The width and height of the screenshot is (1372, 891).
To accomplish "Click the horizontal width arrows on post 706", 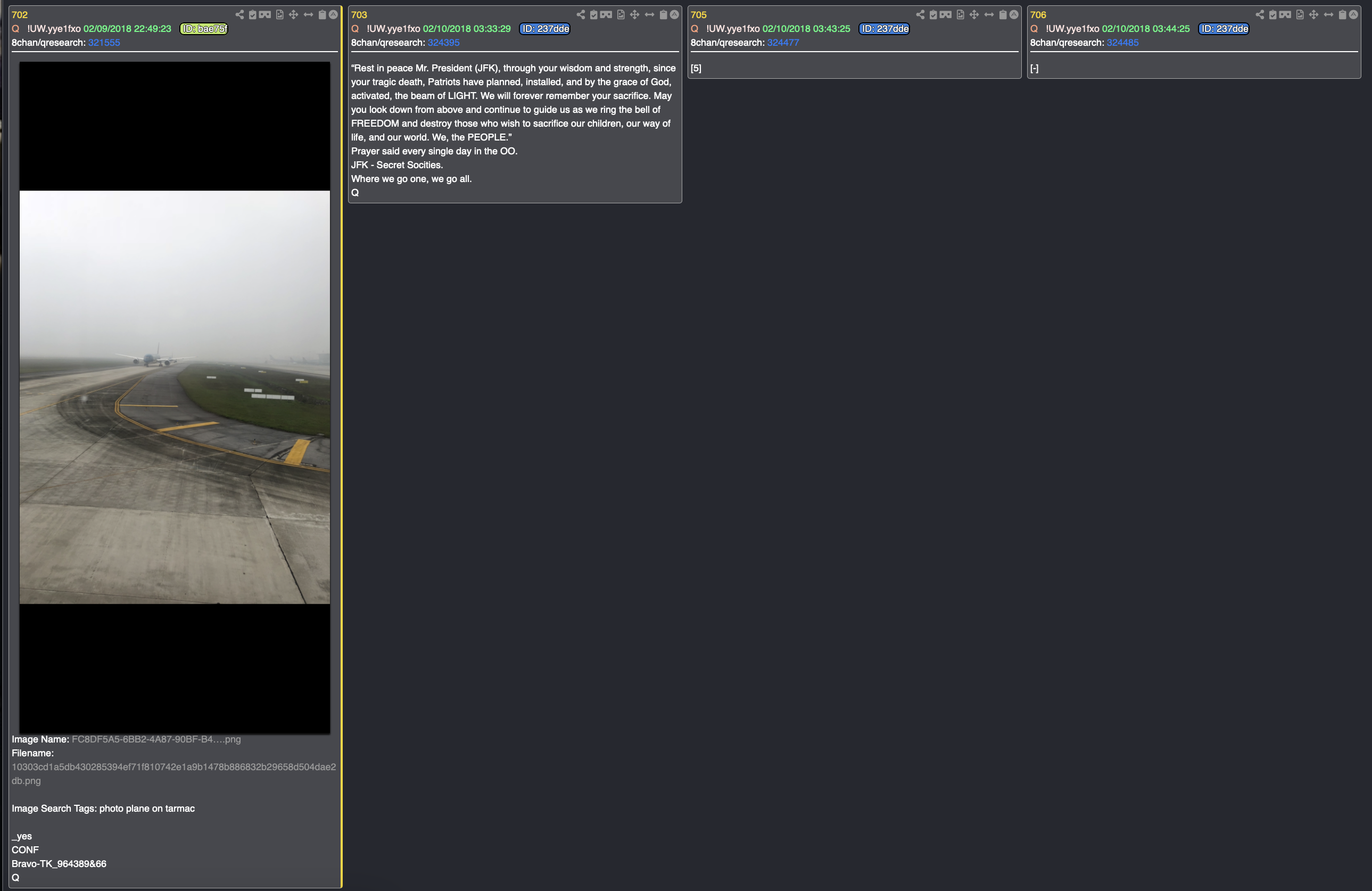I will point(1329,14).
